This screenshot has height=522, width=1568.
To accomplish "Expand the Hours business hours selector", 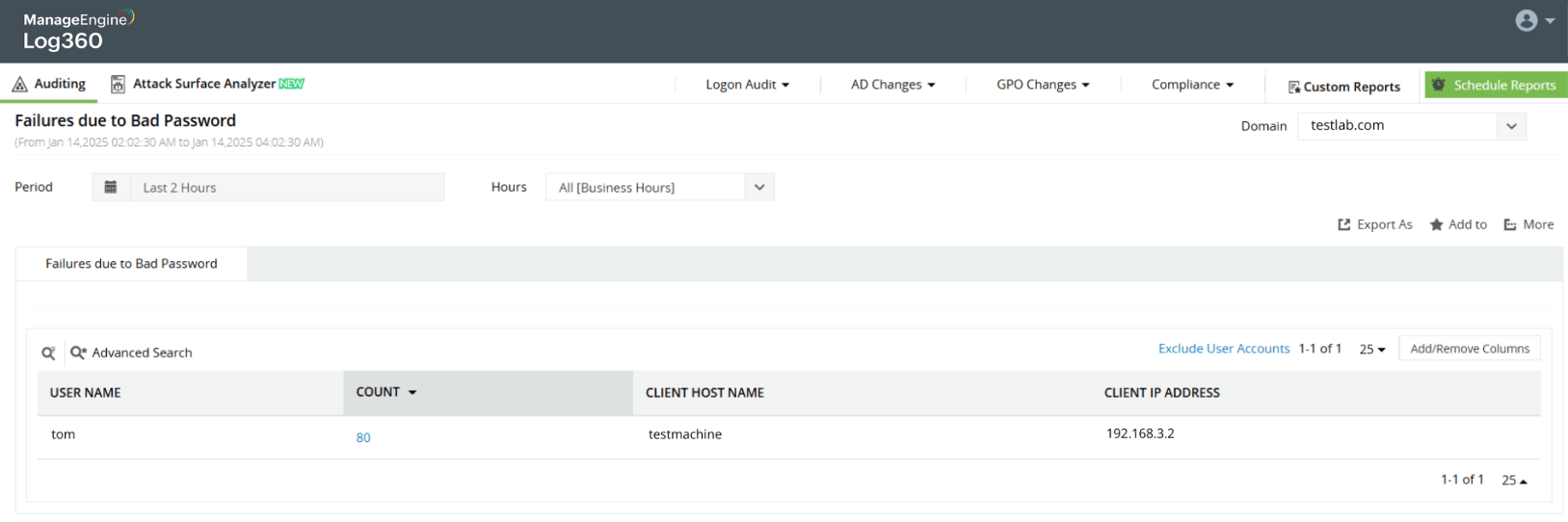I will pos(759,187).
